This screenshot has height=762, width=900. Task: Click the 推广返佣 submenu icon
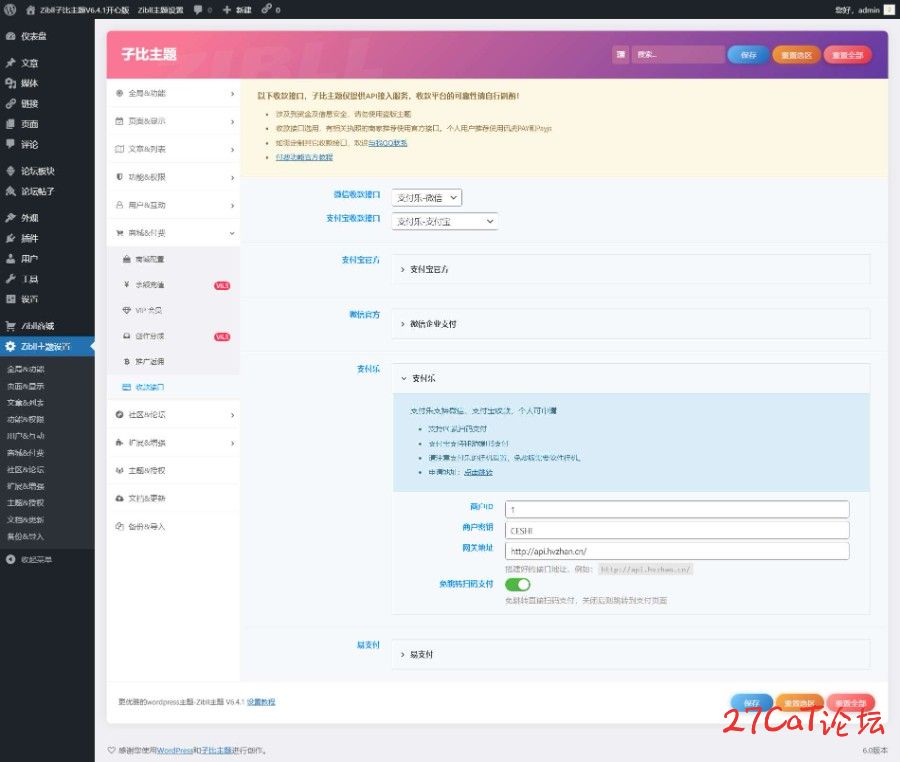(x=127, y=361)
